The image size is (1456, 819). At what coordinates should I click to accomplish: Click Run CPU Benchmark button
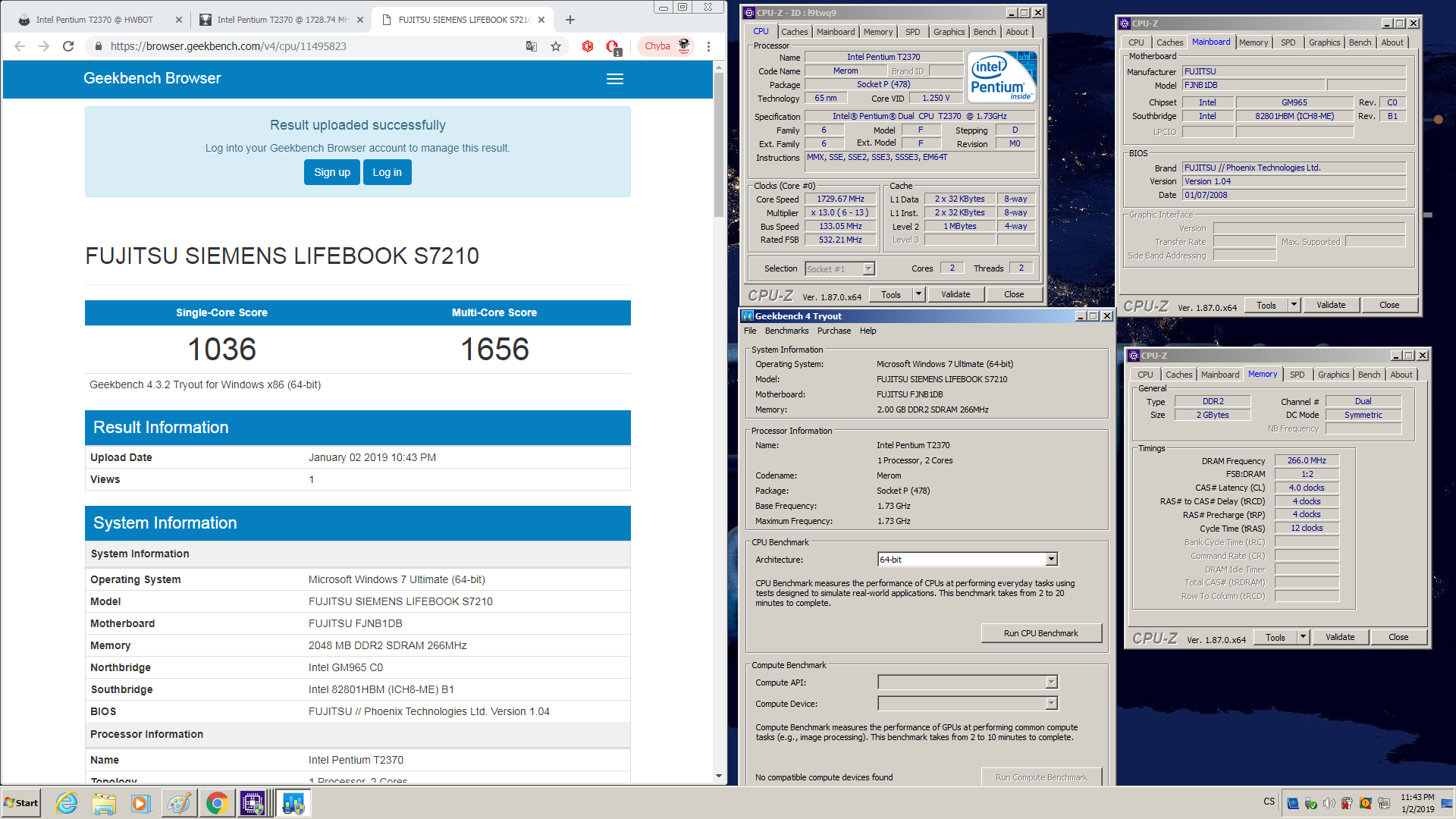click(1041, 633)
